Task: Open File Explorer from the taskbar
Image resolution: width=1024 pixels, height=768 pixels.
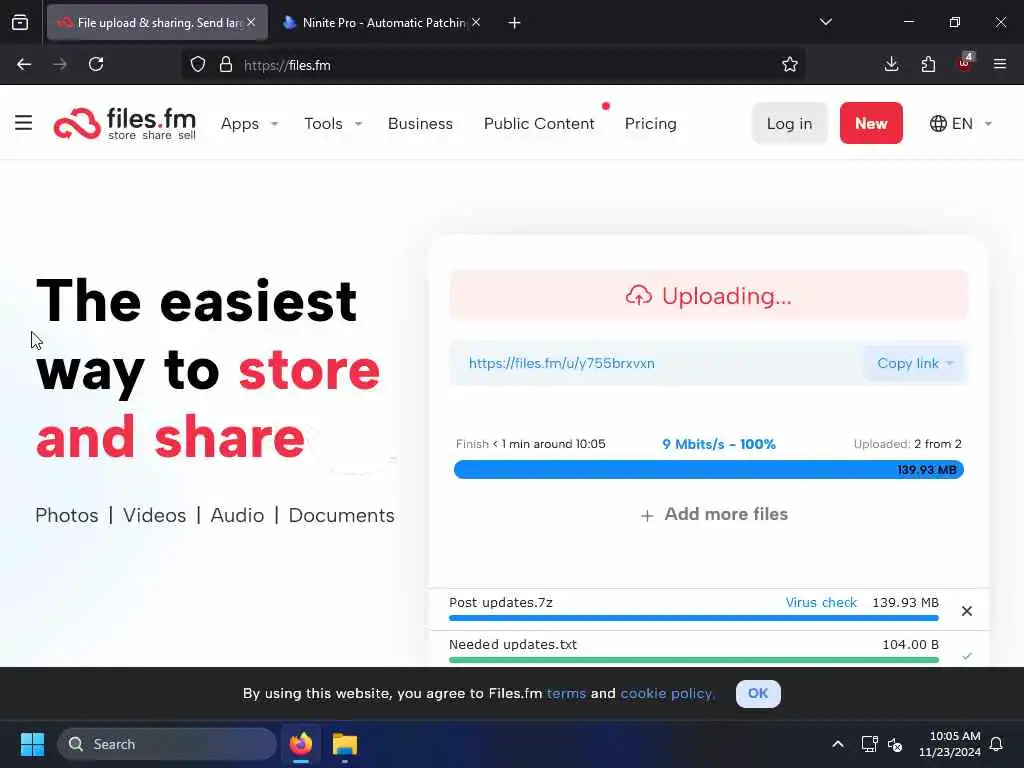Action: (x=345, y=744)
